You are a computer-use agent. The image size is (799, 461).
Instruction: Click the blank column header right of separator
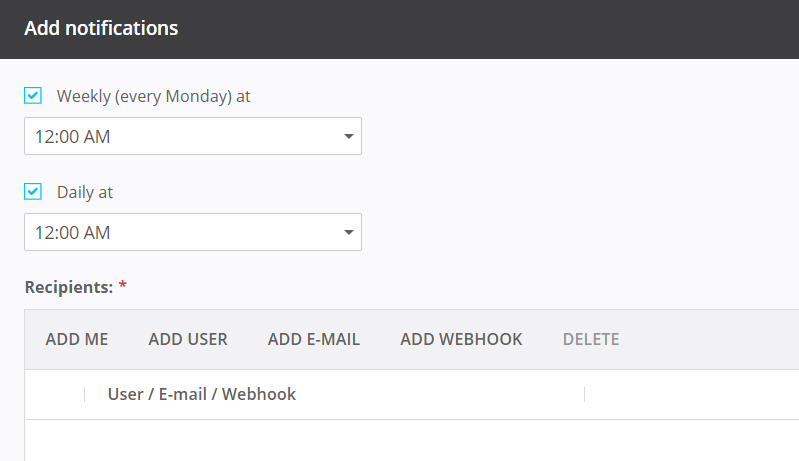pyautogui.click(x=690, y=395)
